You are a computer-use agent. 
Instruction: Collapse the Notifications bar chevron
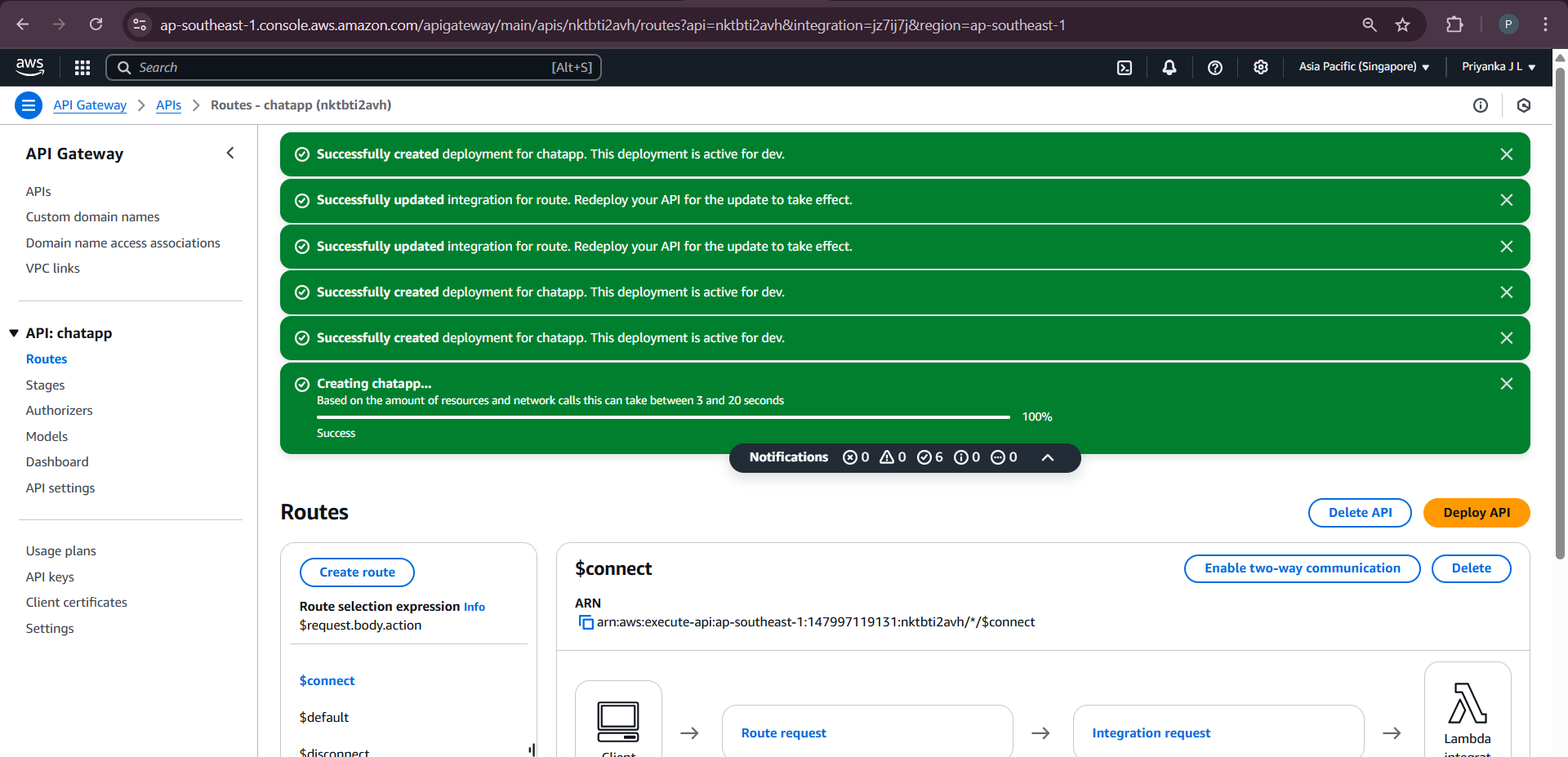[x=1048, y=457]
